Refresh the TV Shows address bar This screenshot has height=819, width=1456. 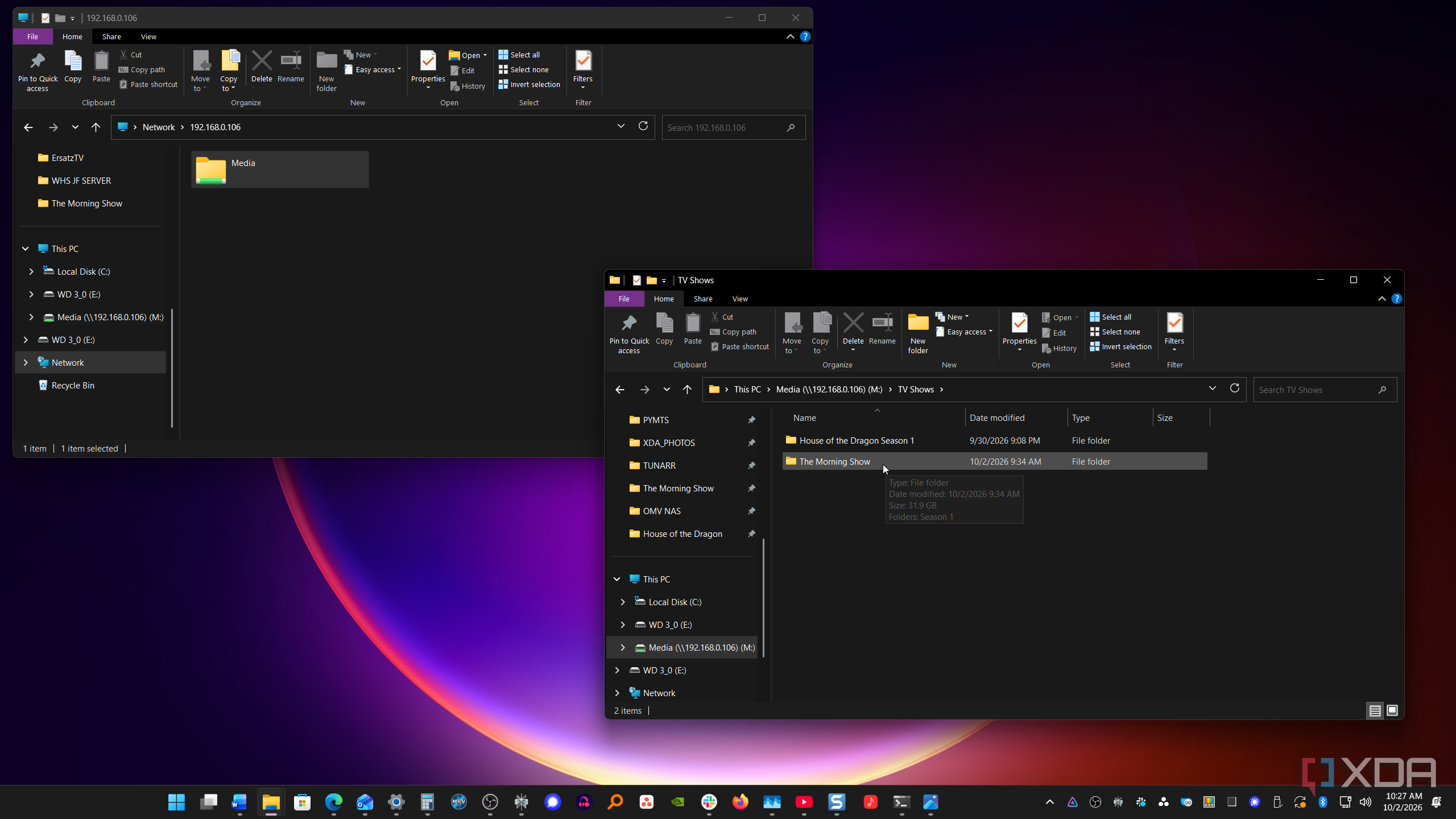pyautogui.click(x=1234, y=388)
